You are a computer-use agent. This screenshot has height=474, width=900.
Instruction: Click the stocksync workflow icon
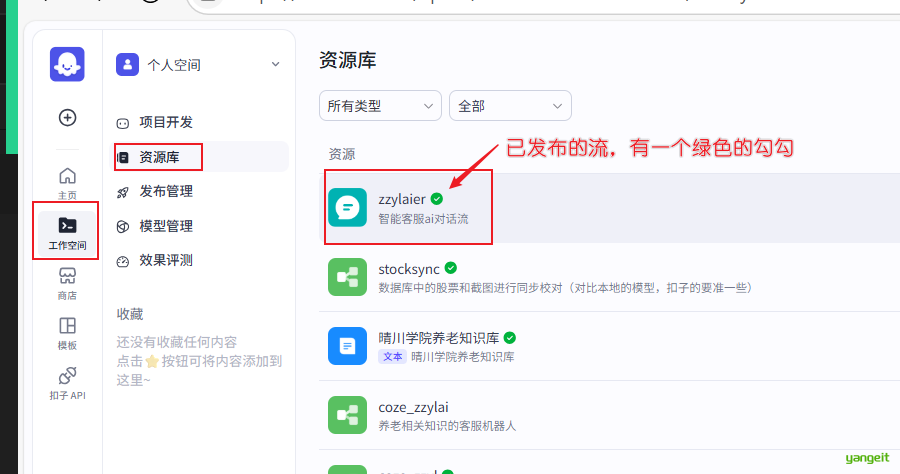pyautogui.click(x=347, y=277)
